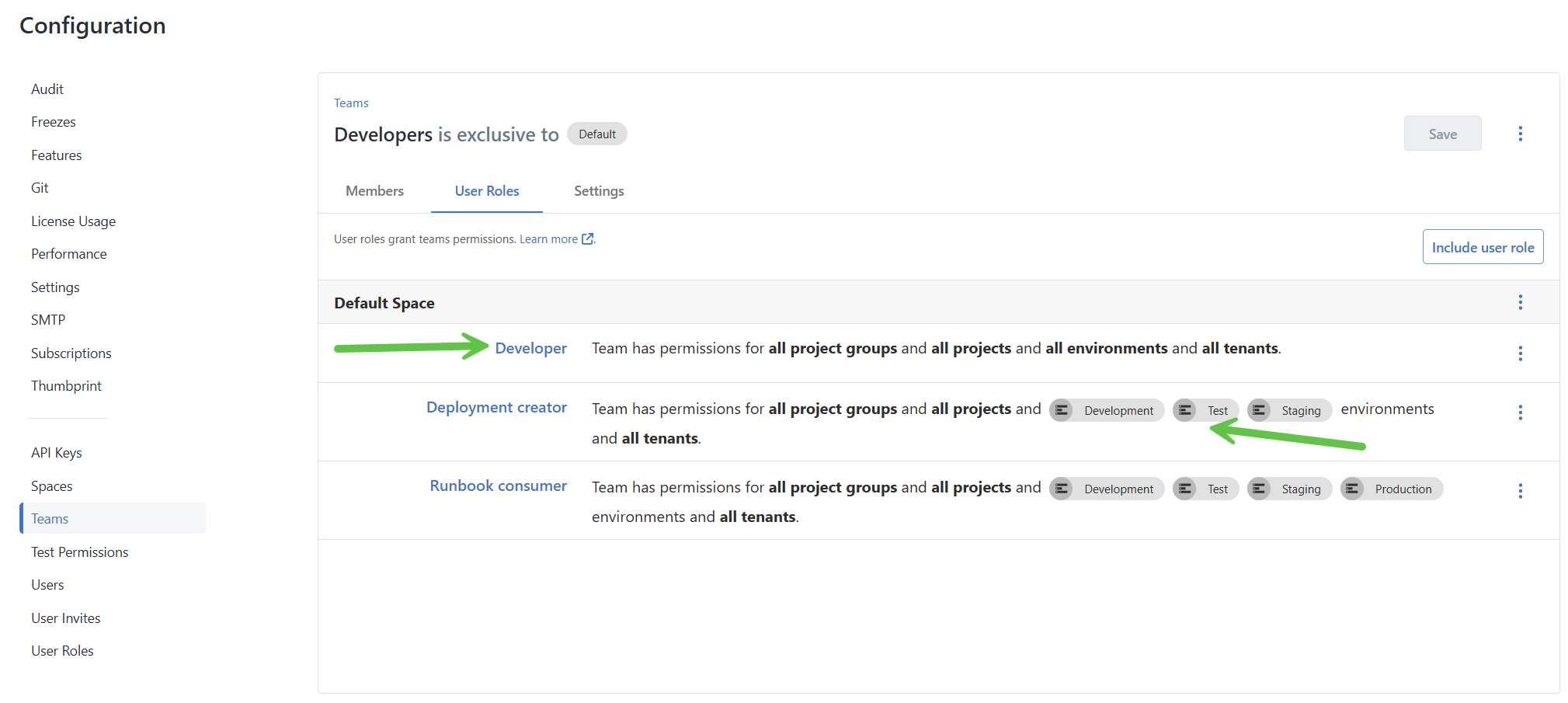Screen dimensions: 1568x703
Task: Select Test Permissions in the sidebar
Action: [x=79, y=552]
